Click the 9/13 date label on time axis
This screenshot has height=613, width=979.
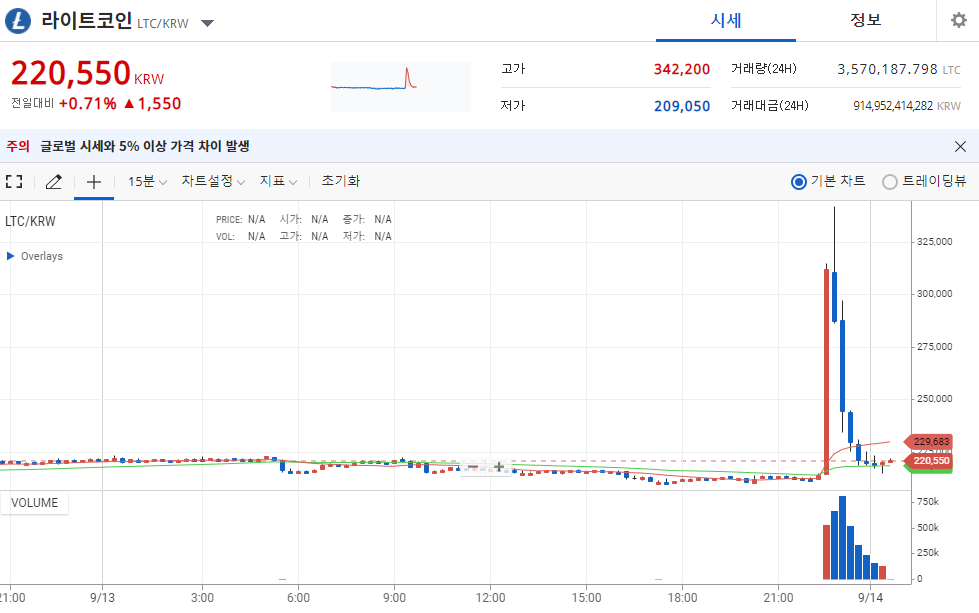[102, 598]
